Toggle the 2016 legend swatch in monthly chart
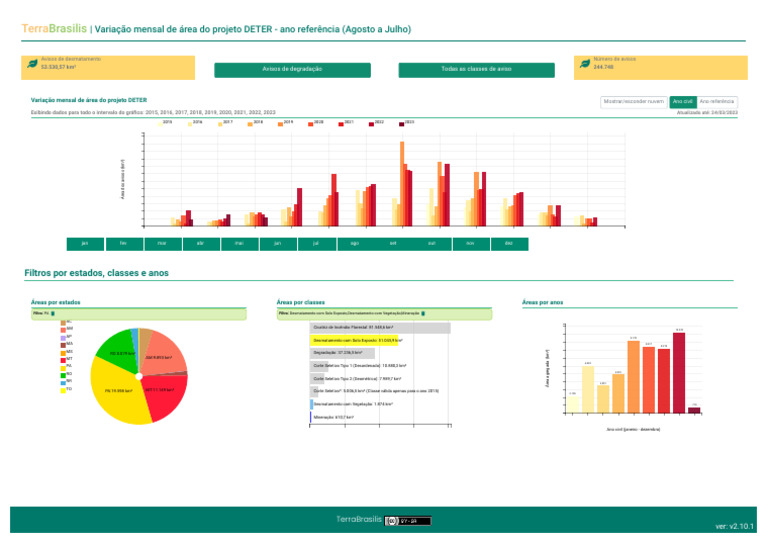The width and height of the screenshot is (768, 543). click(190, 124)
